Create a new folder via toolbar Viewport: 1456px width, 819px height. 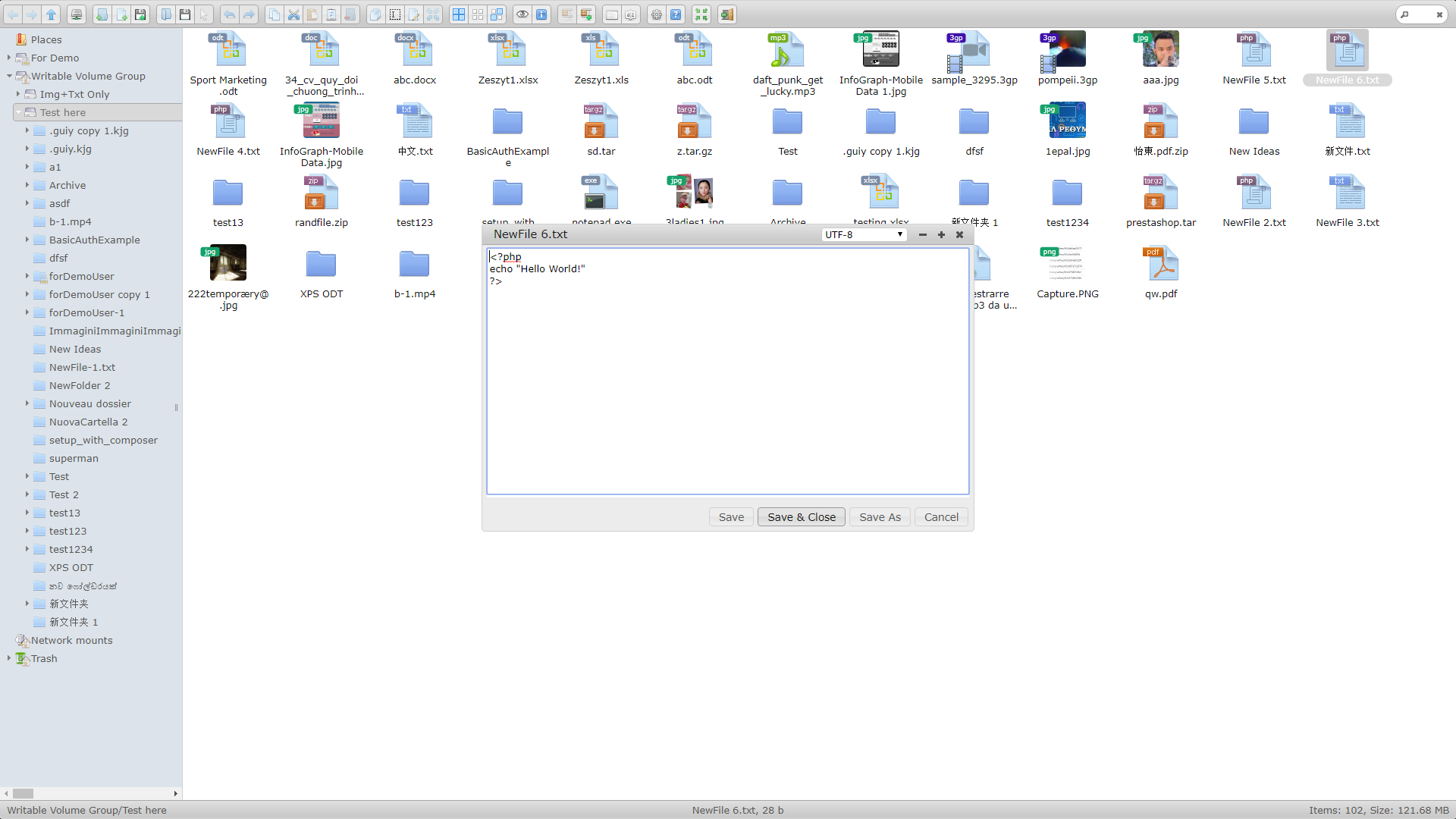click(102, 14)
